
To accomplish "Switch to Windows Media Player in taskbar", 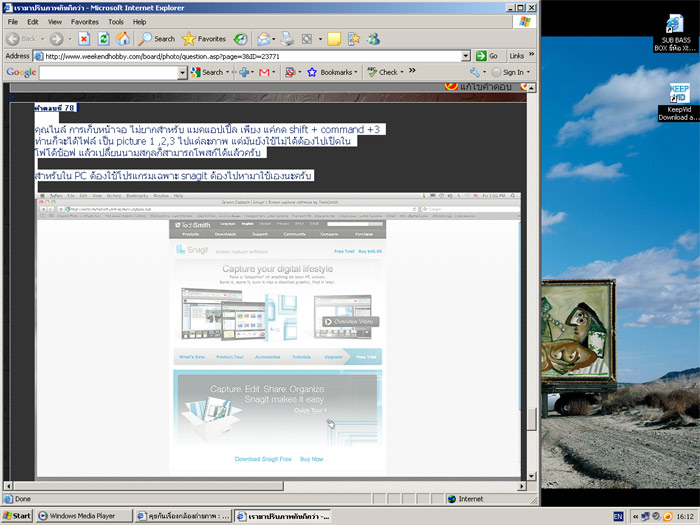I will click(x=81, y=516).
